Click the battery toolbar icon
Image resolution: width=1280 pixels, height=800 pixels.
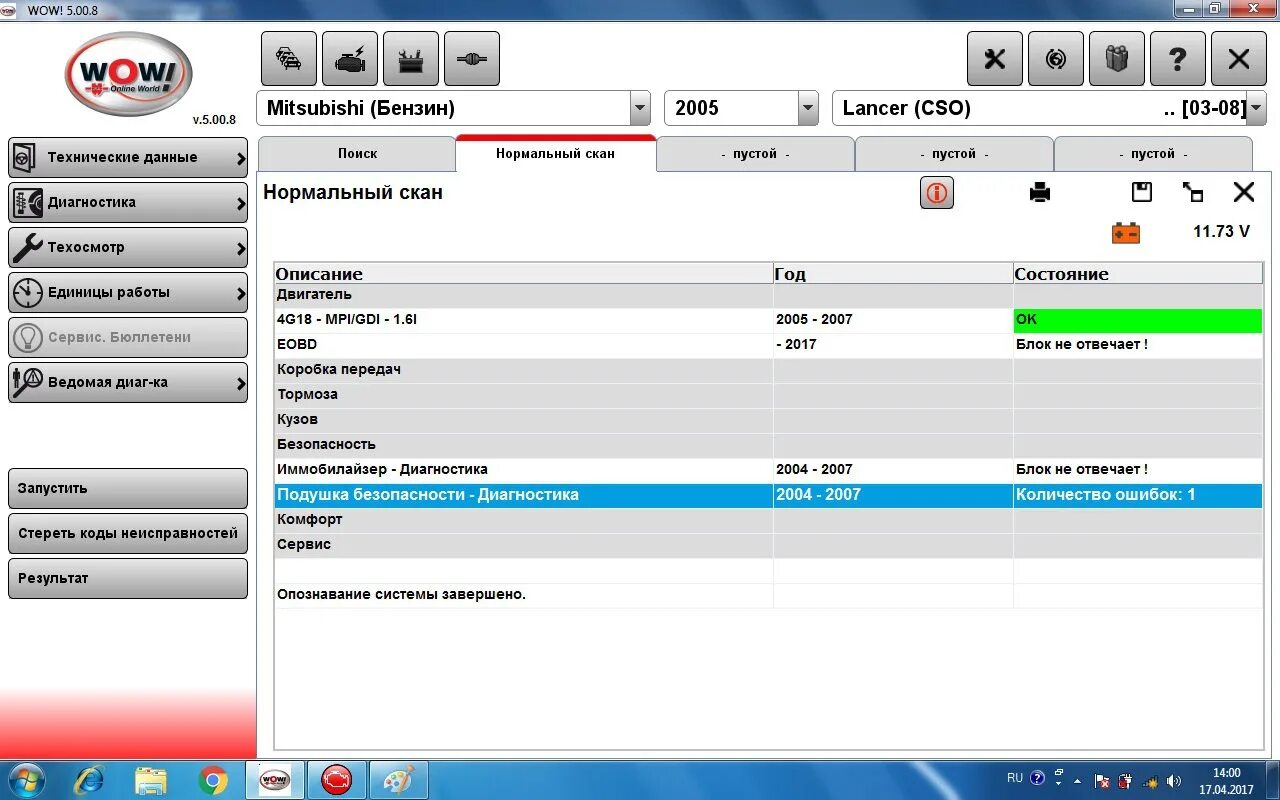(411, 59)
